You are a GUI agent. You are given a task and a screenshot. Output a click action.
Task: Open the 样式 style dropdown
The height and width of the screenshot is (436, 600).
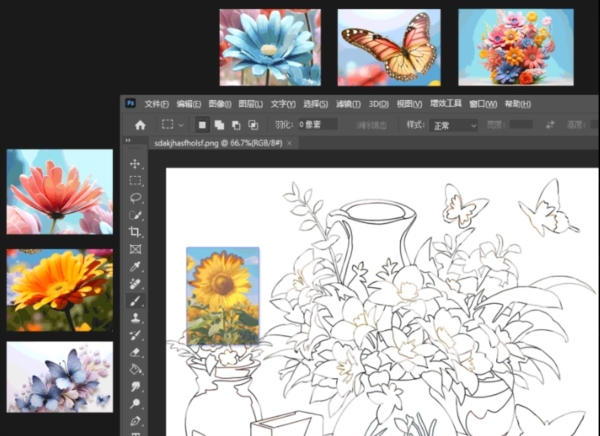click(454, 125)
